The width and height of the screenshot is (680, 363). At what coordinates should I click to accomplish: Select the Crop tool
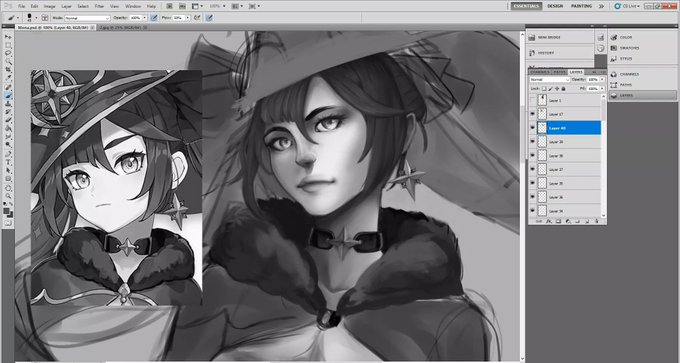click(8, 70)
